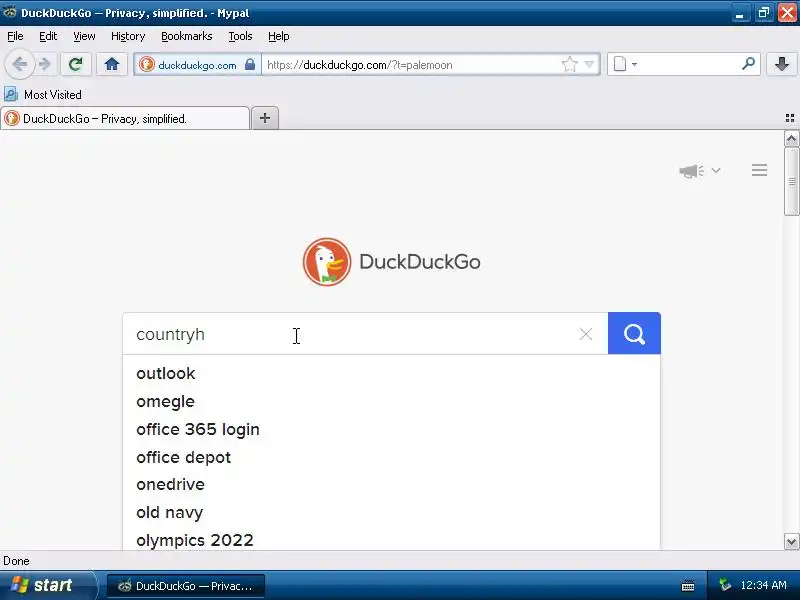Click the DuckDuckGo site identity icon in the address bar
The image size is (800, 600).
tap(146, 65)
